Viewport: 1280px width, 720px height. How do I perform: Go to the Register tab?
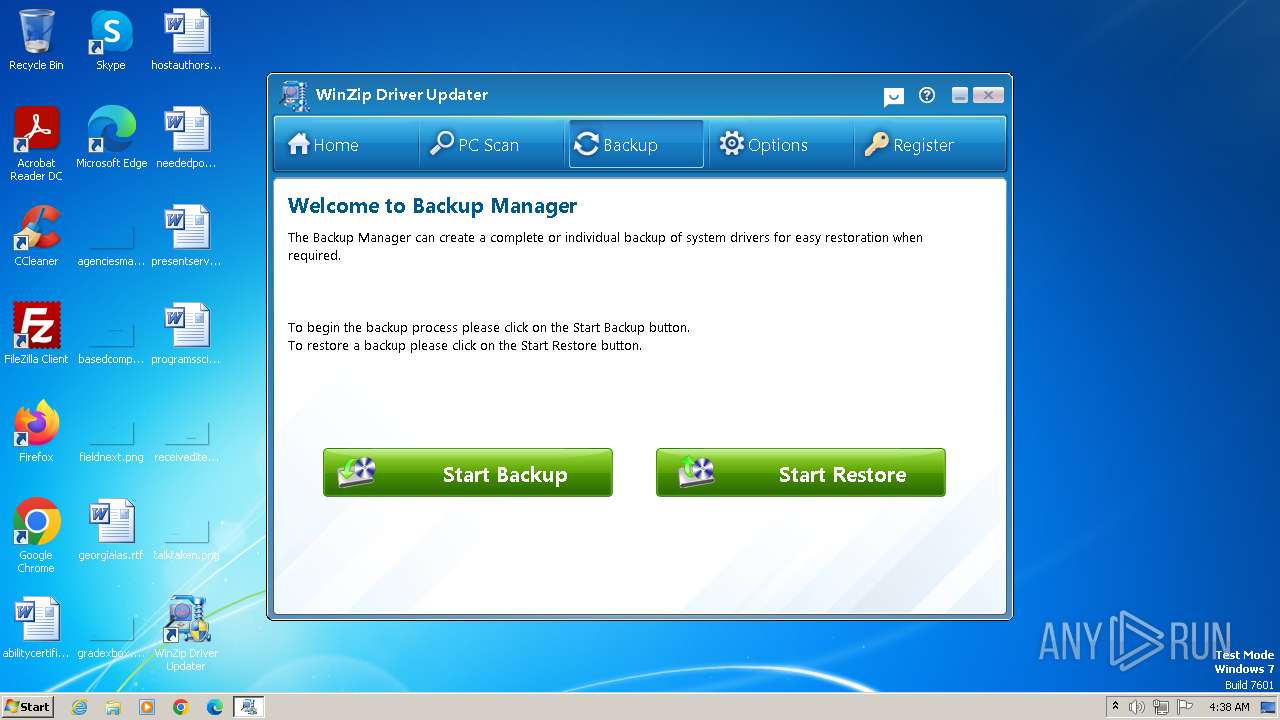click(x=929, y=144)
